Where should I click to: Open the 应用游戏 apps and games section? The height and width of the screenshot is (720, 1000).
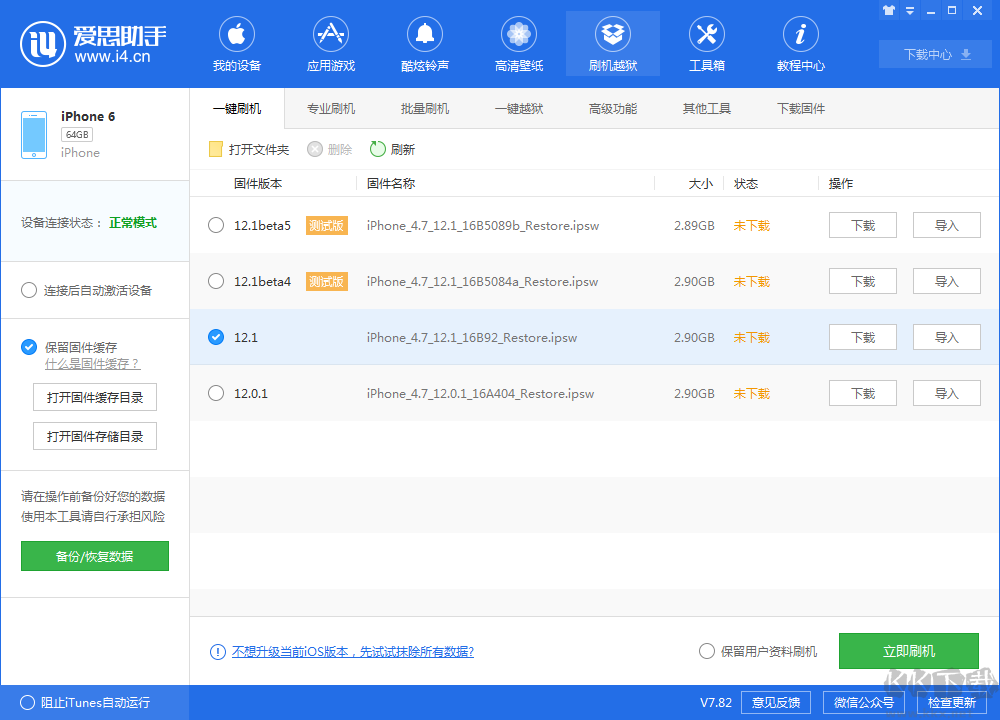(x=330, y=43)
